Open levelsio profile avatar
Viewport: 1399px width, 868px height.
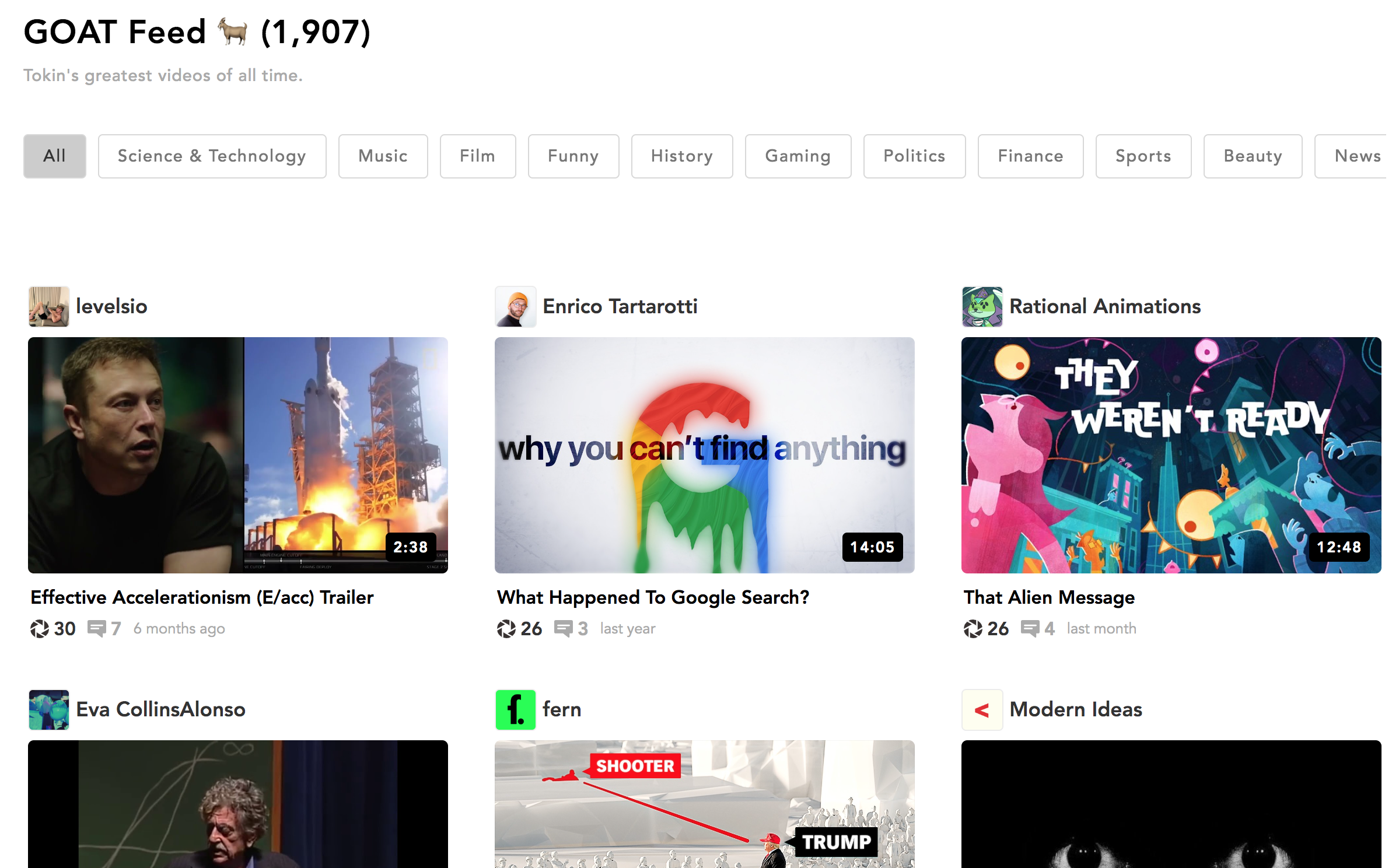click(49, 306)
